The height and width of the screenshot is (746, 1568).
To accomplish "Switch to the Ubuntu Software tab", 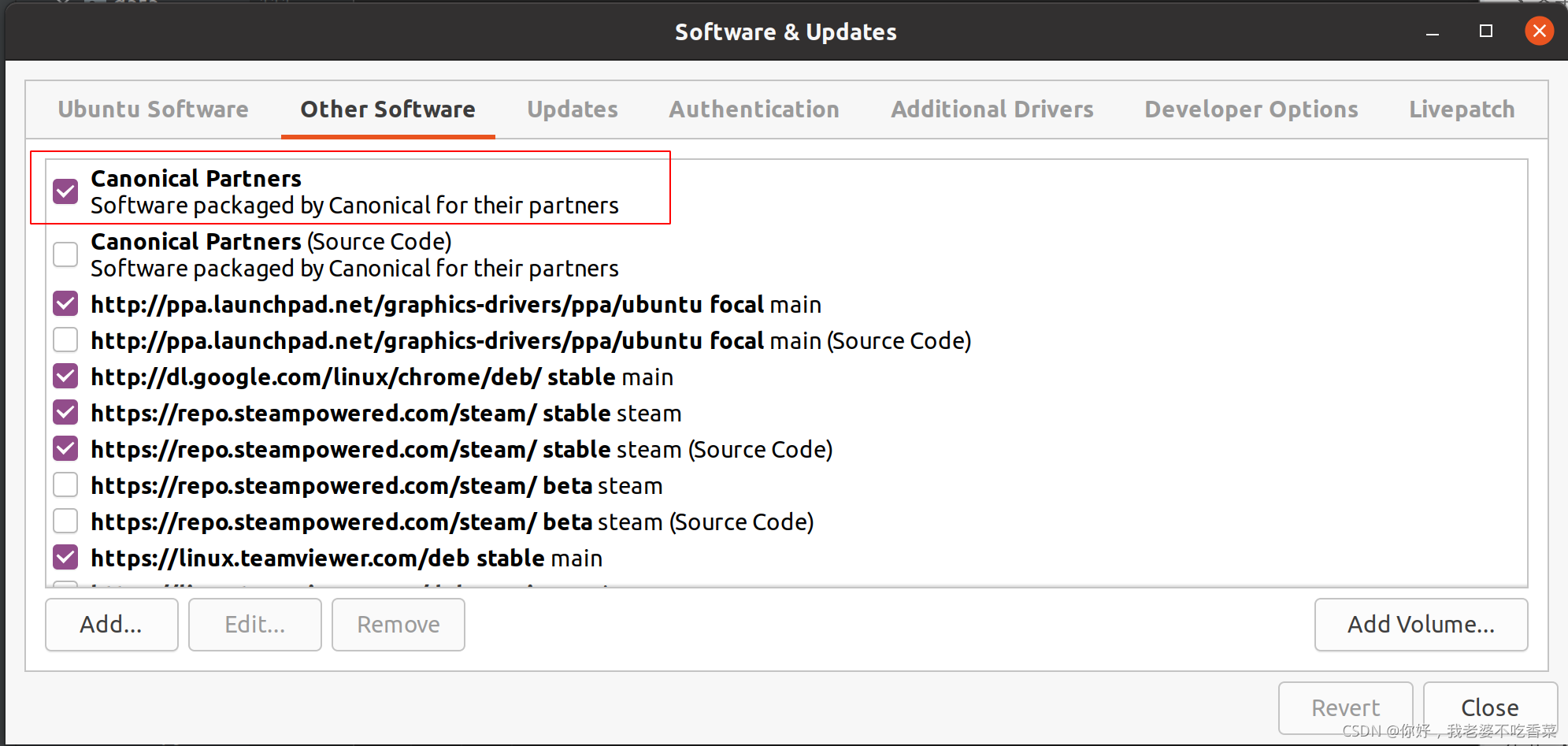I will click(153, 109).
